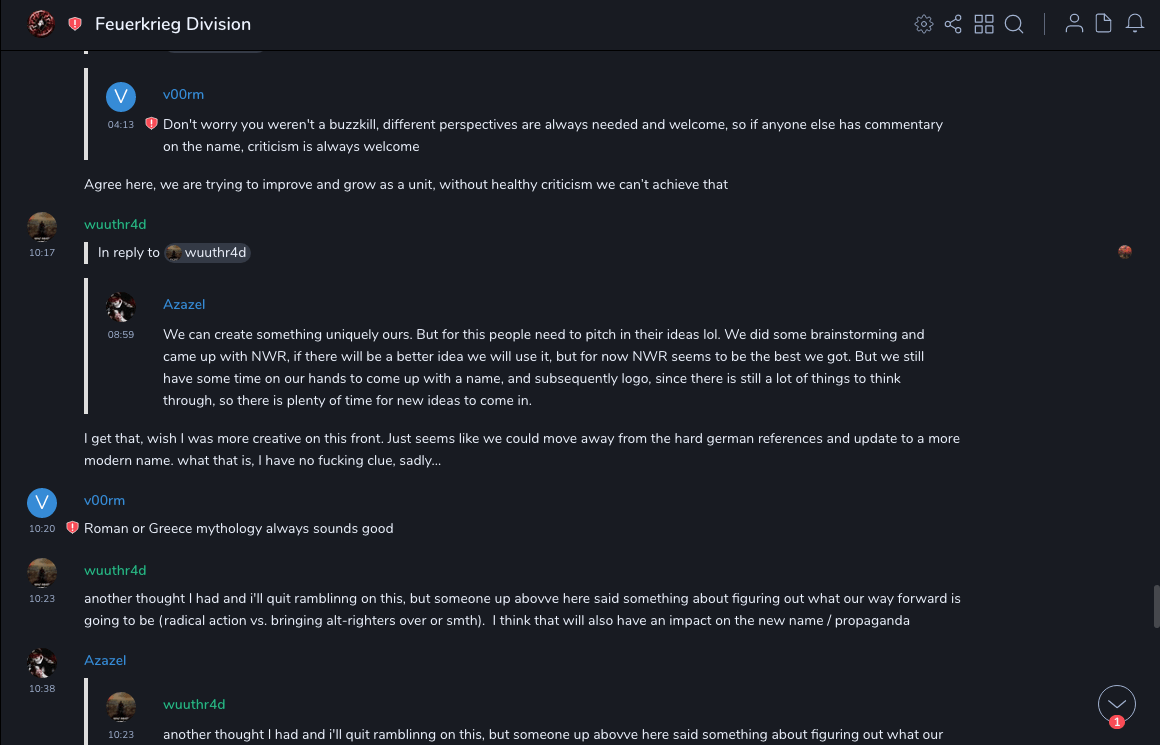The width and height of the screenshot is (1160, 745).
Task: Open the files document icon
Action: click(x=1104, y=24)
